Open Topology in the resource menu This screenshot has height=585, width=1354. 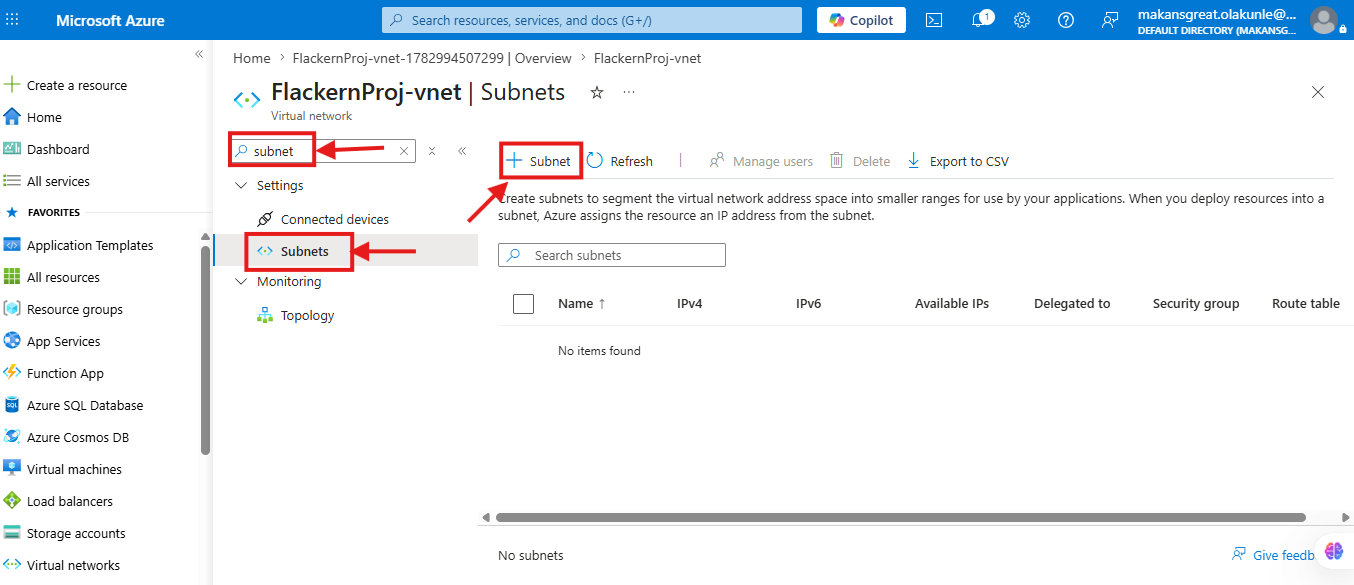click(x=307, y=315)
